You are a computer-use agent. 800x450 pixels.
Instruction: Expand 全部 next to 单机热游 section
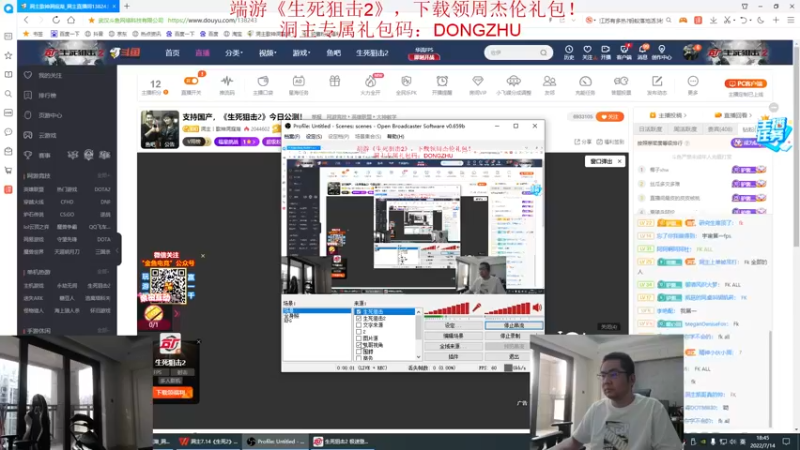(103, 272)
